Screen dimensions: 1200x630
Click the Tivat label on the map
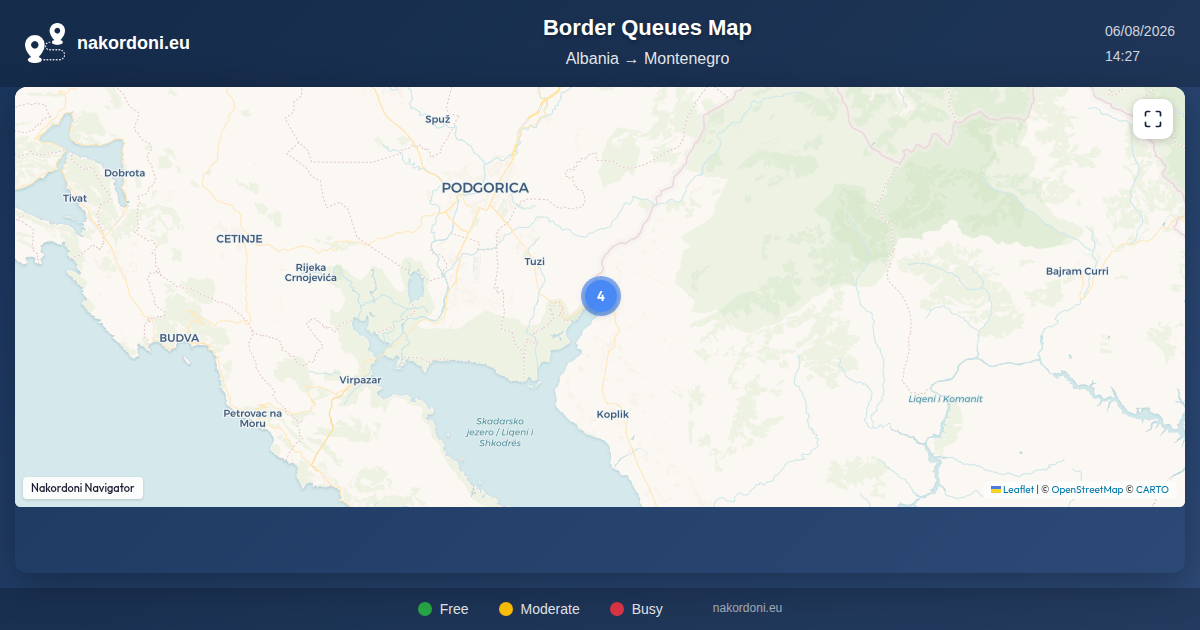pyautogui.click(x=75, y=198)
